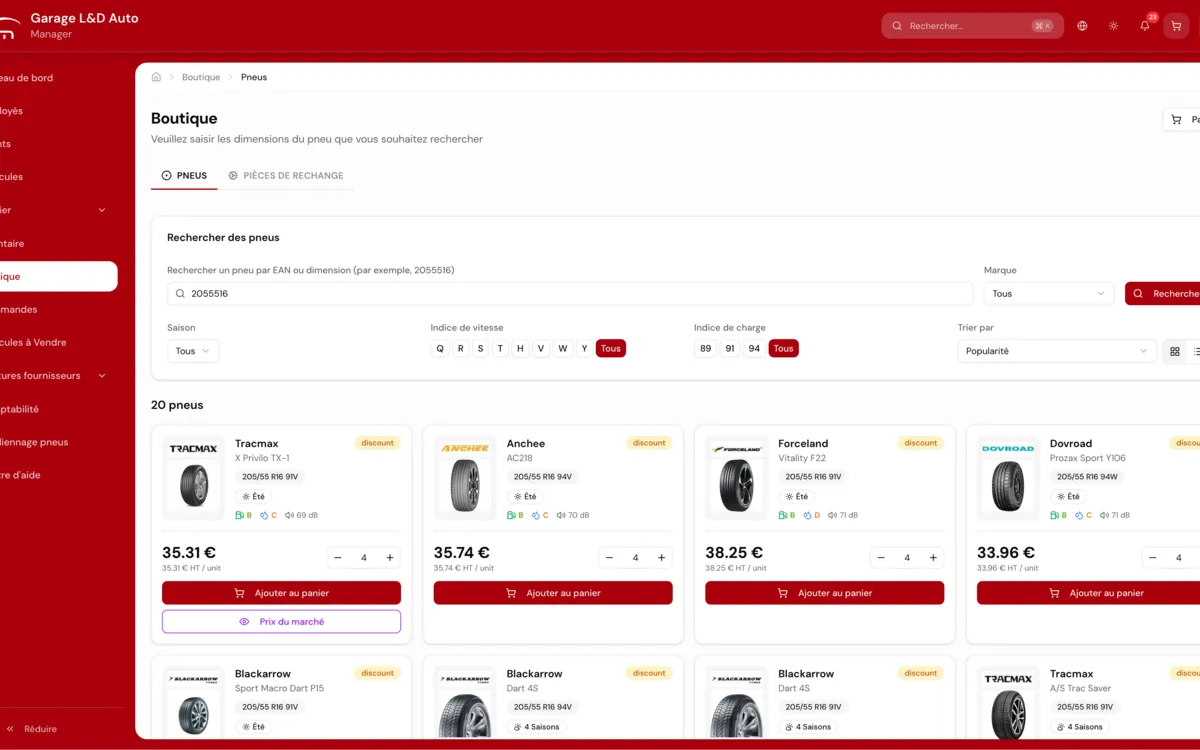Select speed index R

coord(460,349)
